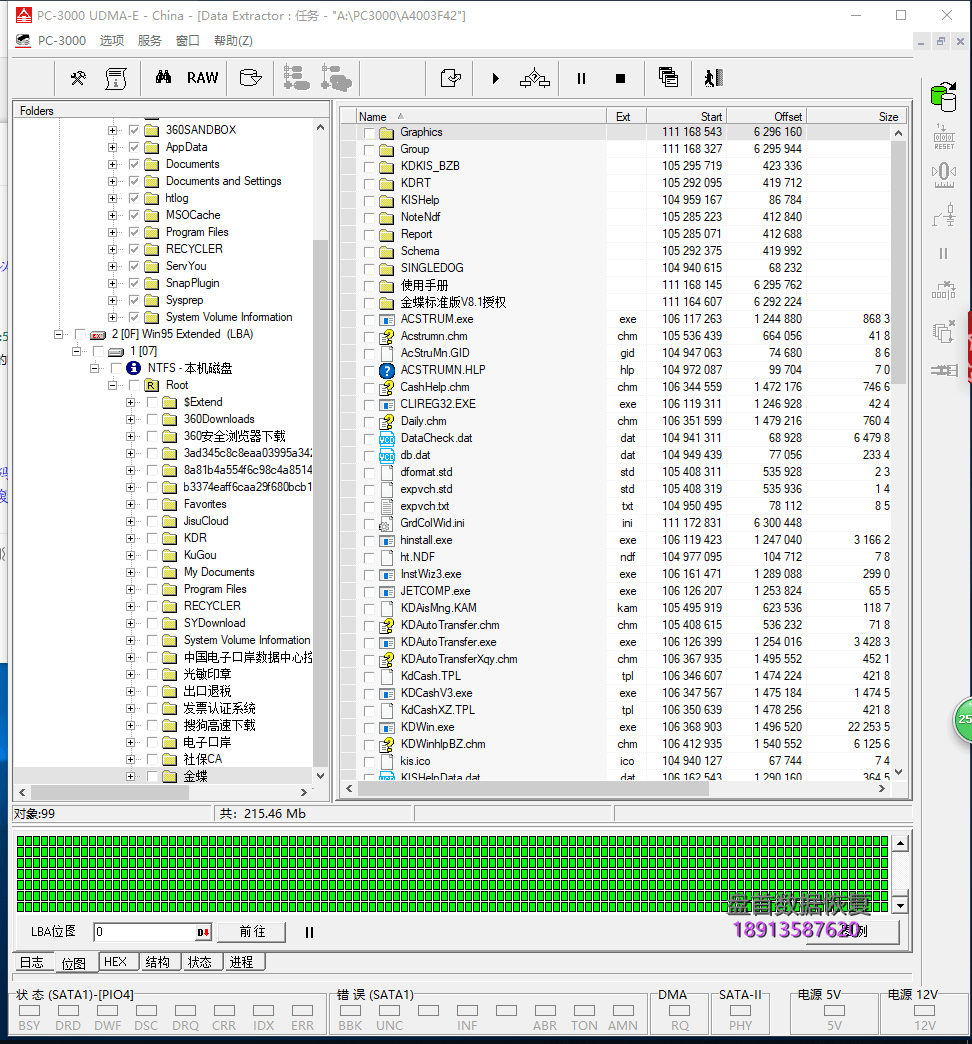972x1044 pixels.
Task: Click the stacked windows icon
Action: pos(668,77)
